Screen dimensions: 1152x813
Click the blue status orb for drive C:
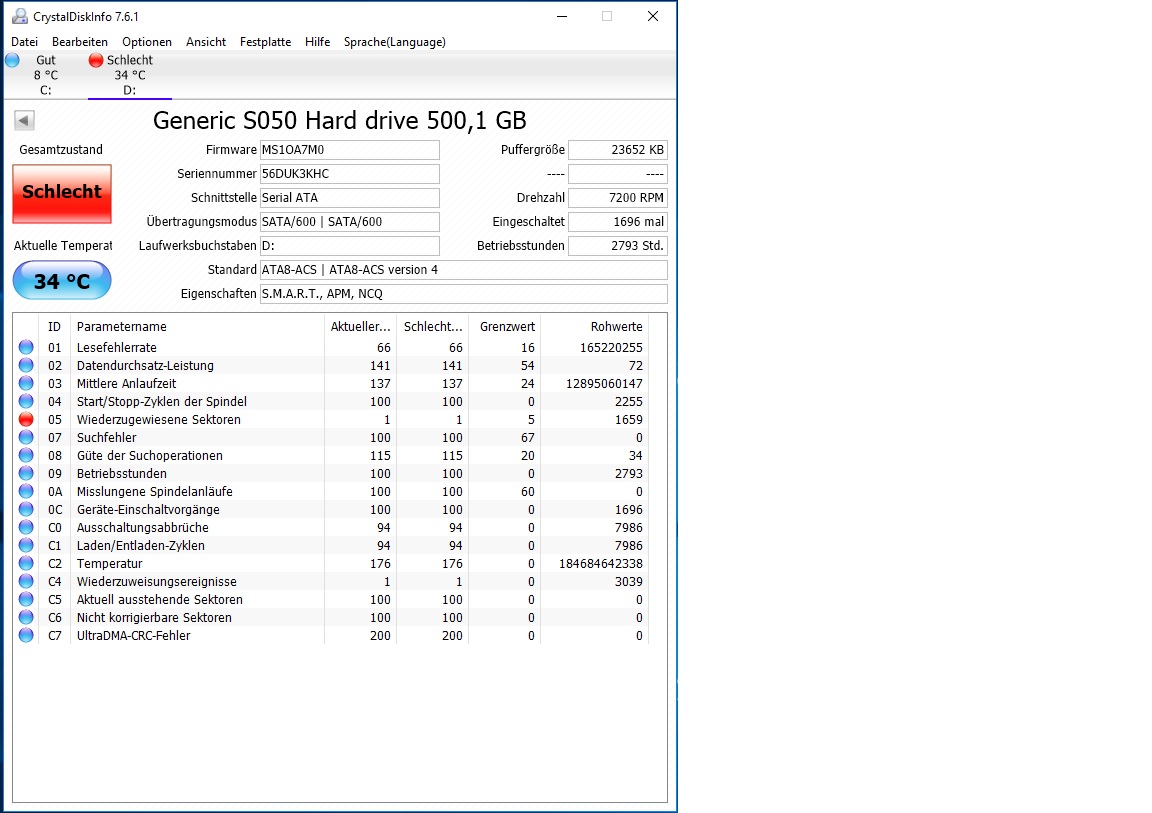[12, 60]
